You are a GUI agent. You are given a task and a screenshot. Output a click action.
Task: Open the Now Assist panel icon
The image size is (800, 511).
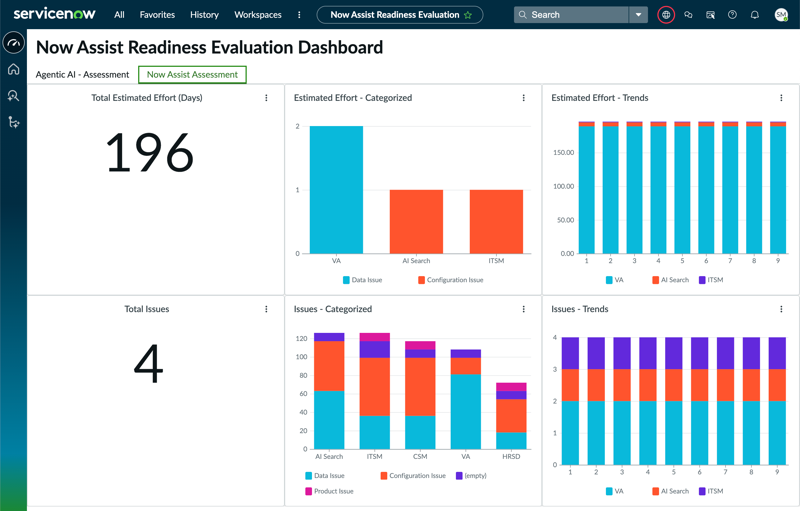point(710,15)
